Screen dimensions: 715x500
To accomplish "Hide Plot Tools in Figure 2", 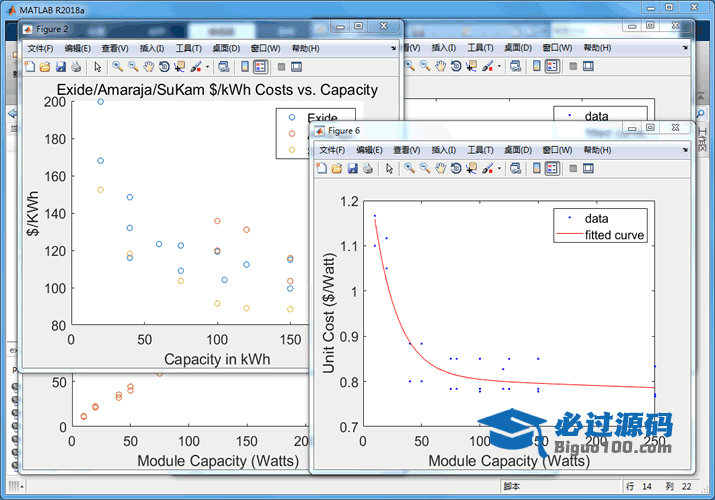I will (x=281, y=67).
